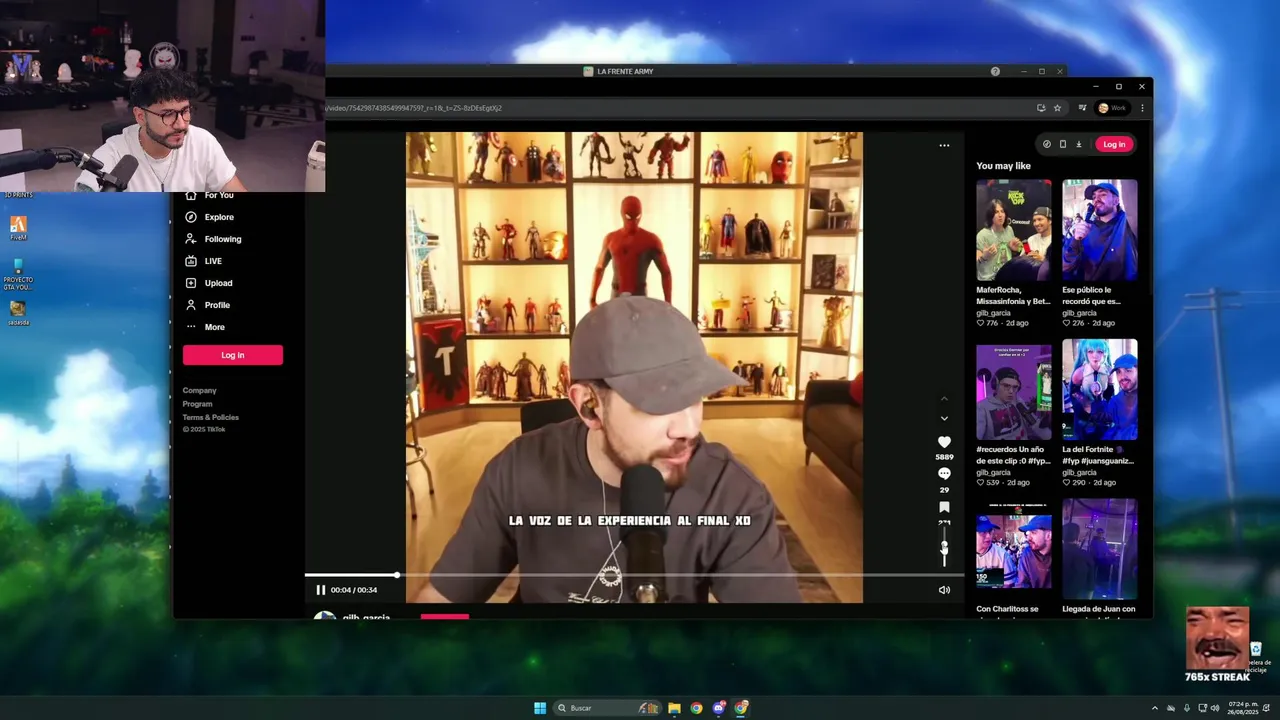
Task: Like the video with the heart icon
Action: tap(944, 442)
